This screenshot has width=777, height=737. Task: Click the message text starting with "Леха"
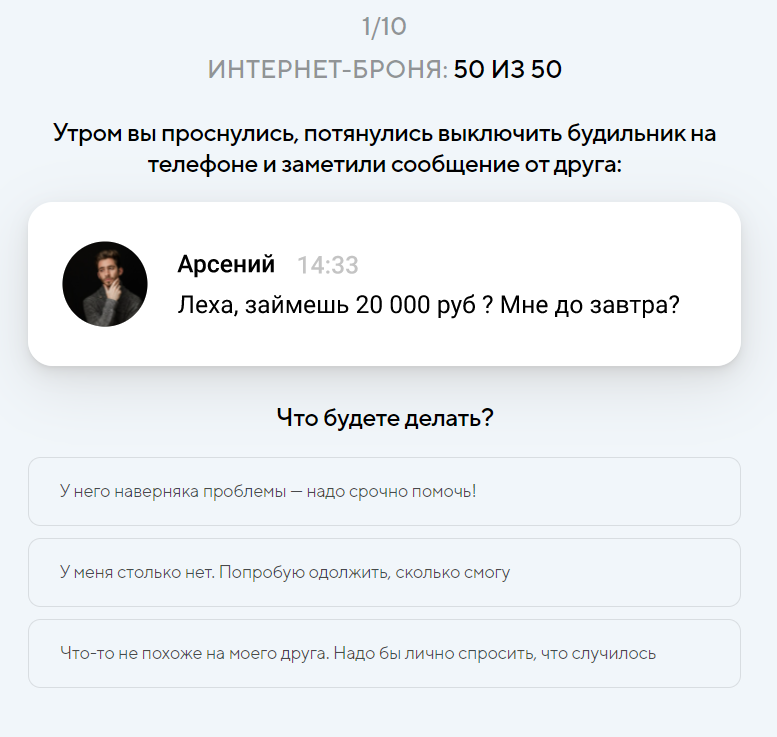pos(428,304)
